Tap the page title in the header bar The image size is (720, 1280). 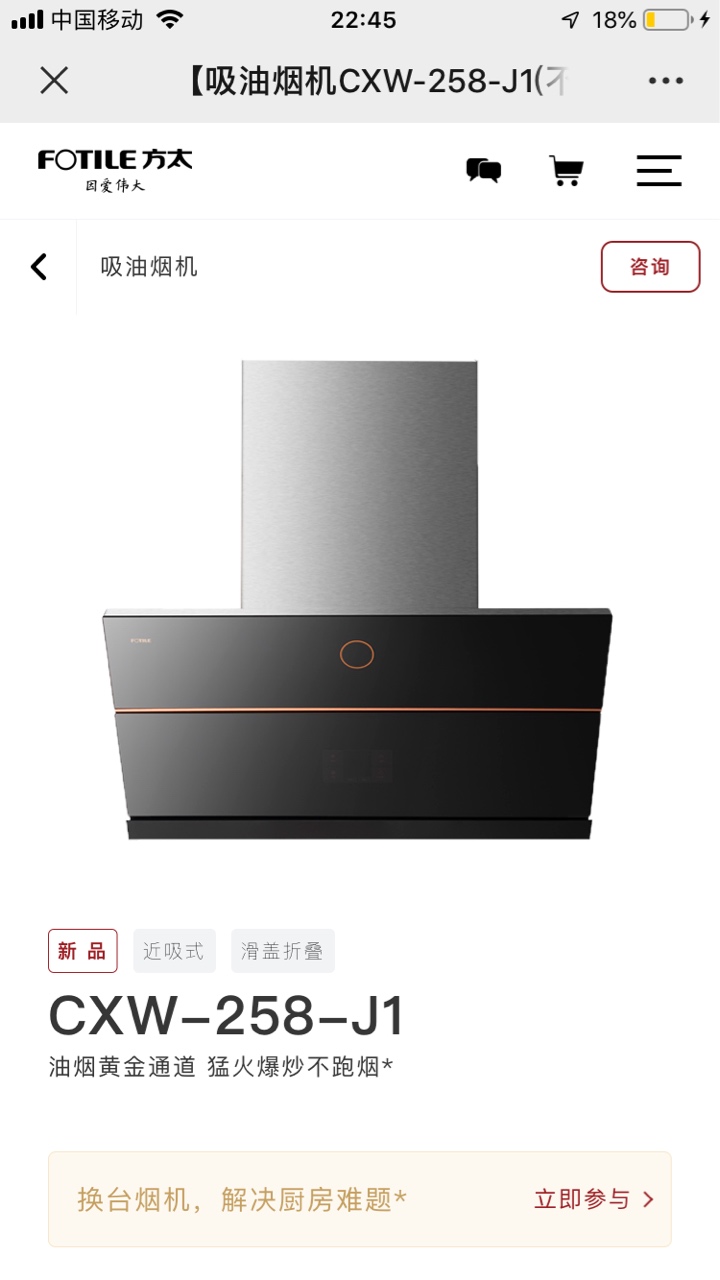[379, 81]
